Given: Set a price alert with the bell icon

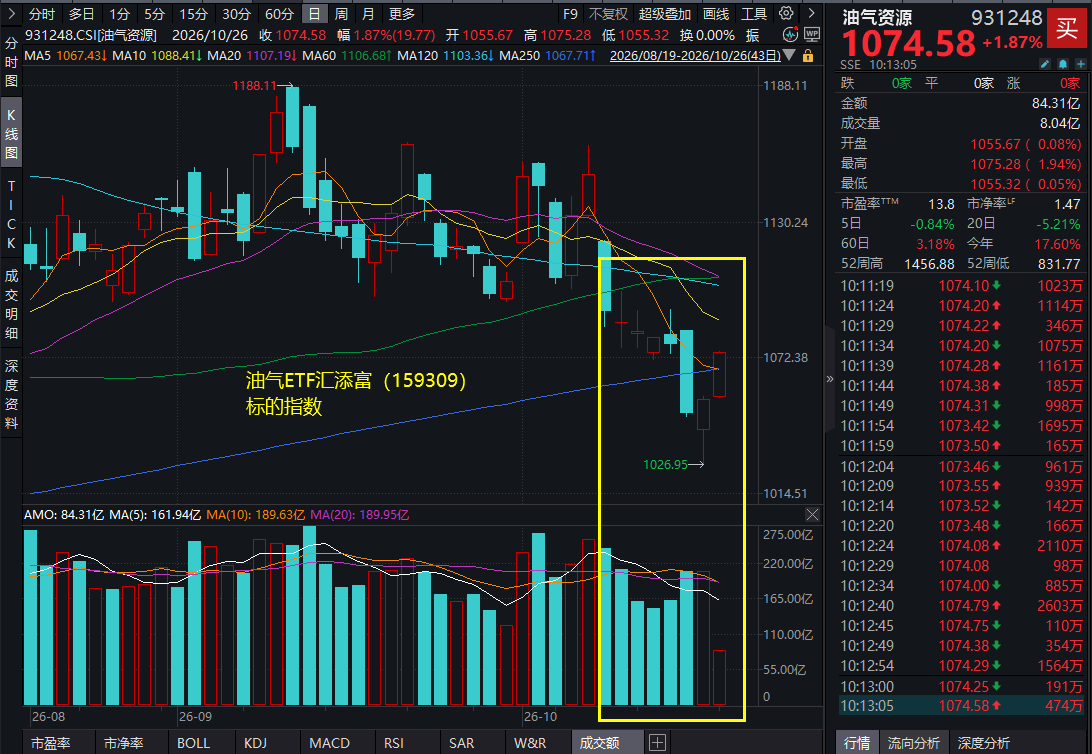Looking at the screenshot, I should 1063,64.
